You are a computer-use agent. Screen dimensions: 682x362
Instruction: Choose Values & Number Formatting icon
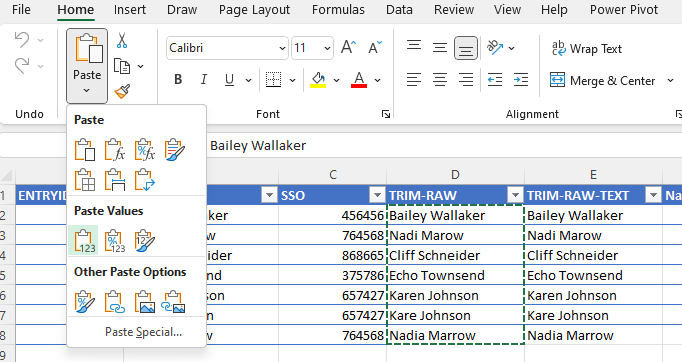(114, 241)
